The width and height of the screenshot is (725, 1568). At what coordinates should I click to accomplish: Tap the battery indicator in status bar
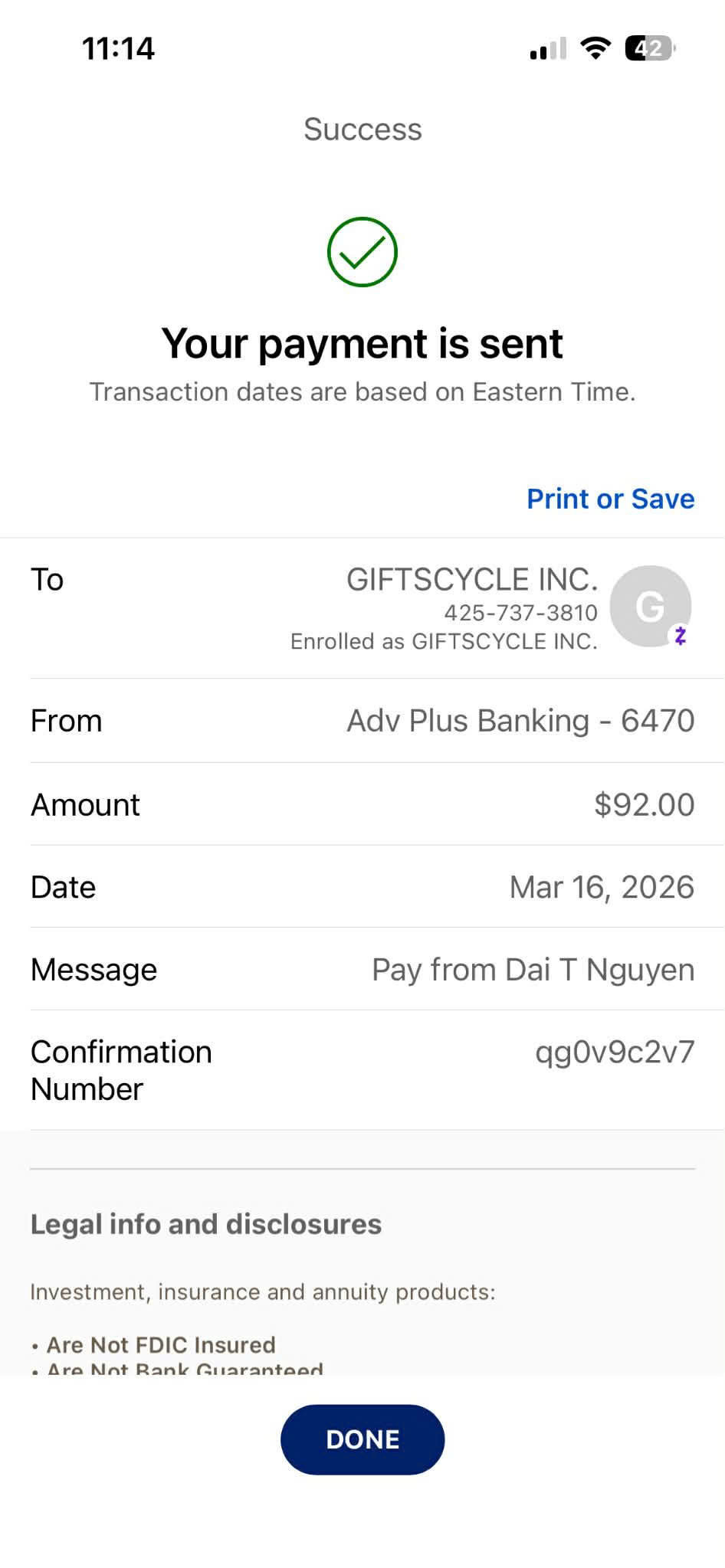click(x=650, y=49)
